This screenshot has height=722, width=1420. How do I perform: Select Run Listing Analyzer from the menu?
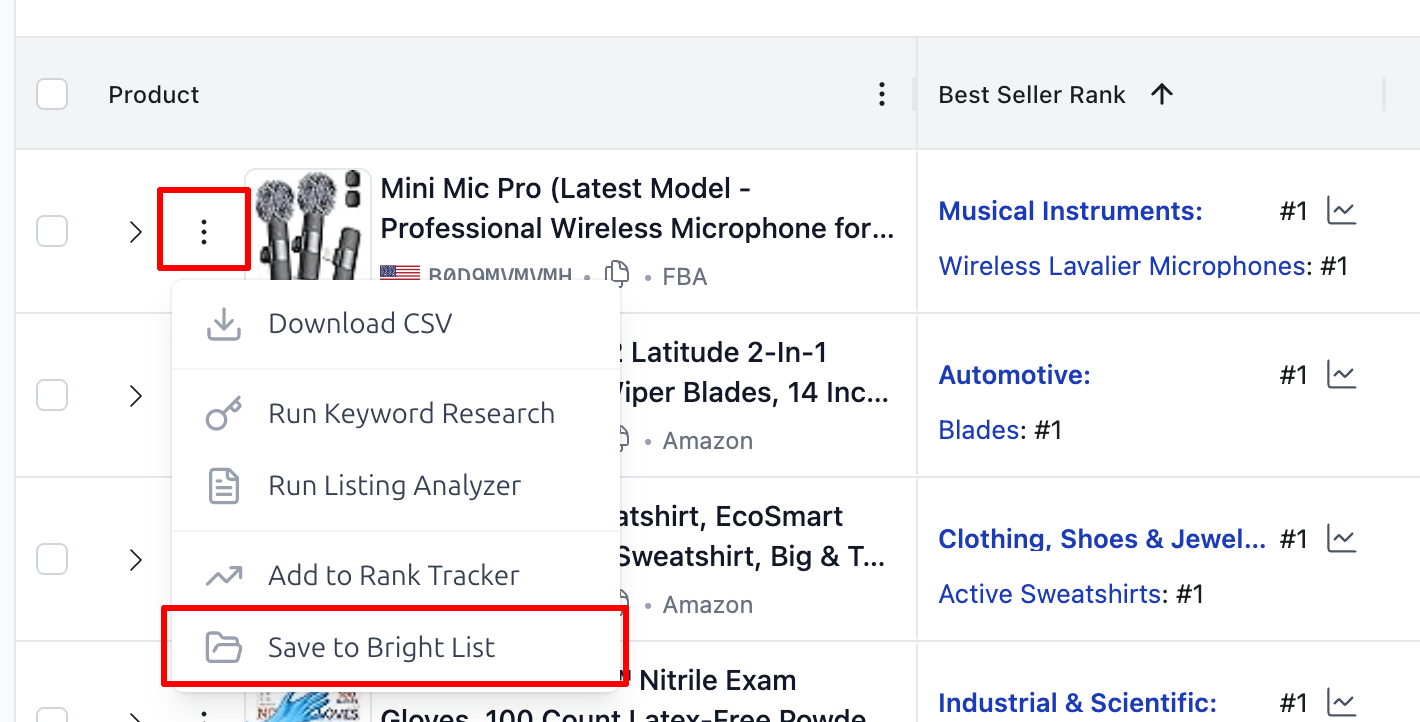click(x=393, y=485)
